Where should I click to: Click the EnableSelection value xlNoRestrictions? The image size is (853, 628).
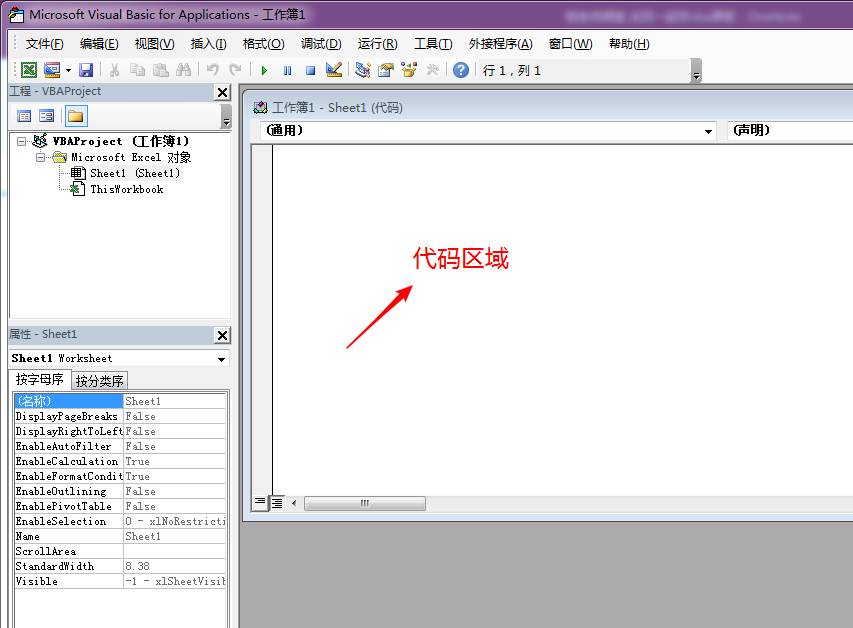pos(175,521)
